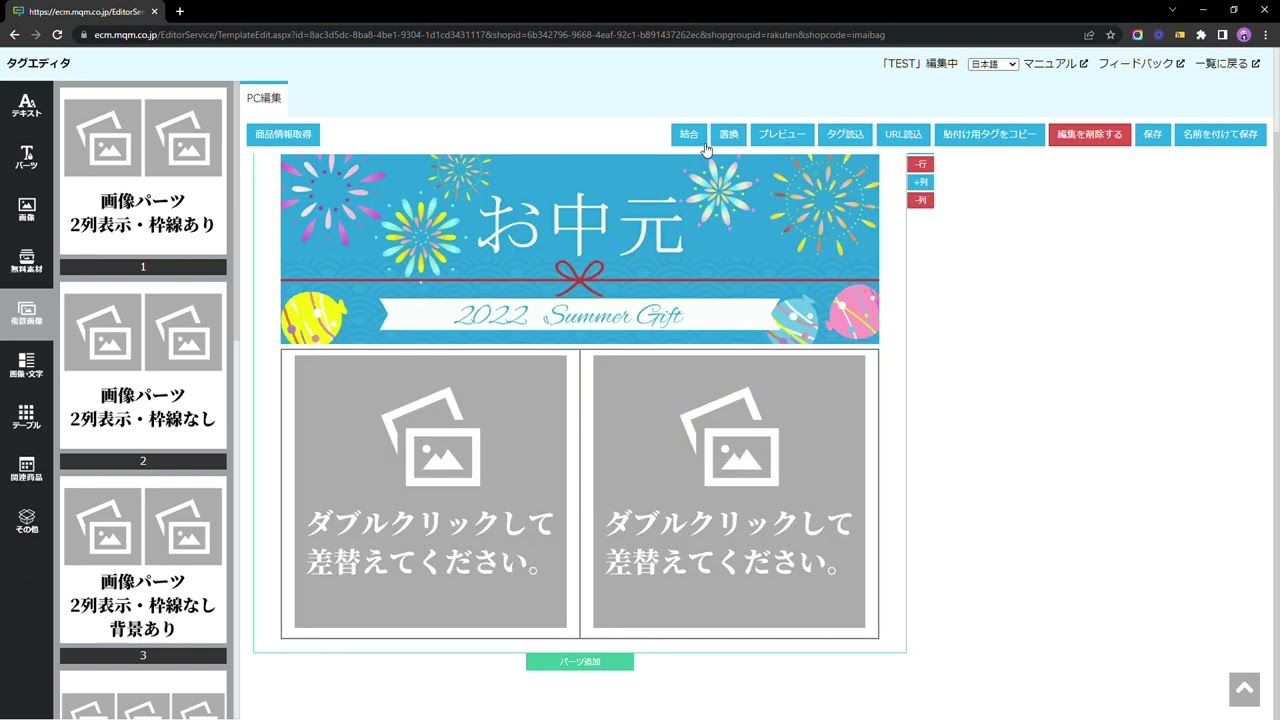Click the 名前を付けて保存 button

pos(1220,134)
